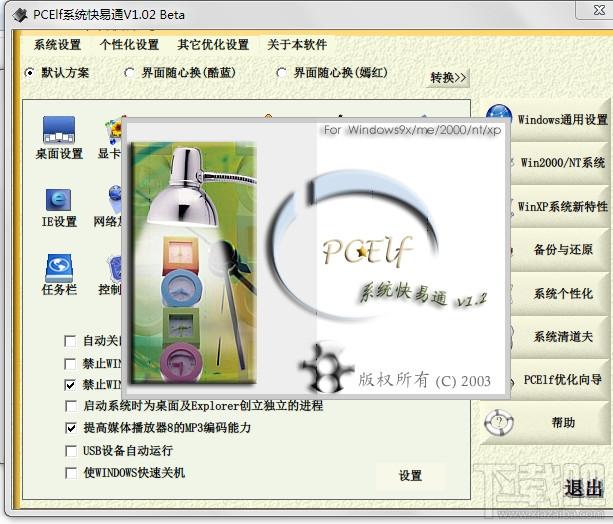Open the 个性化设置 menu
The width and height of the screenshot is (613, 524).
[x=129, y=45]
